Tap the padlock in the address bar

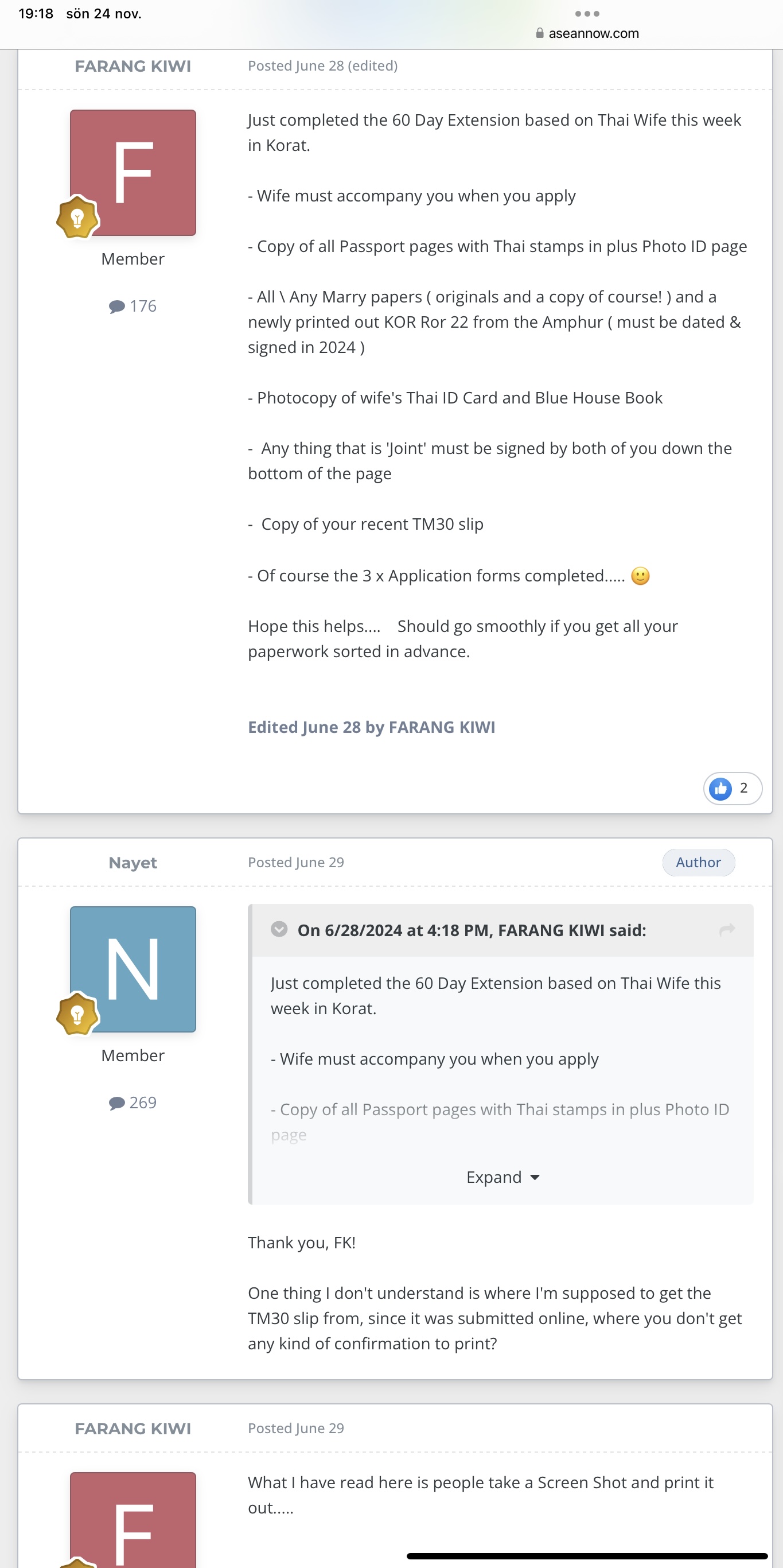click(x=540, y=33)
